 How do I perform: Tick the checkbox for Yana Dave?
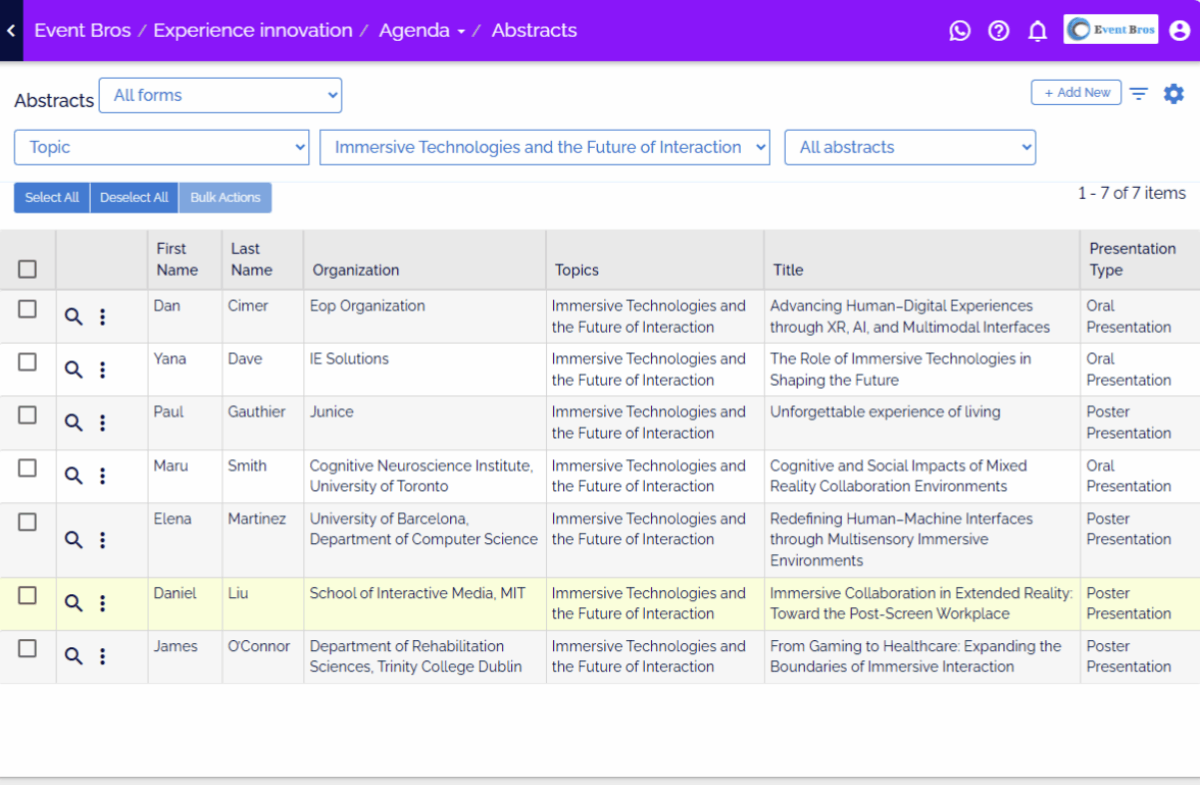pyautogui.click(x=27, y=362)
